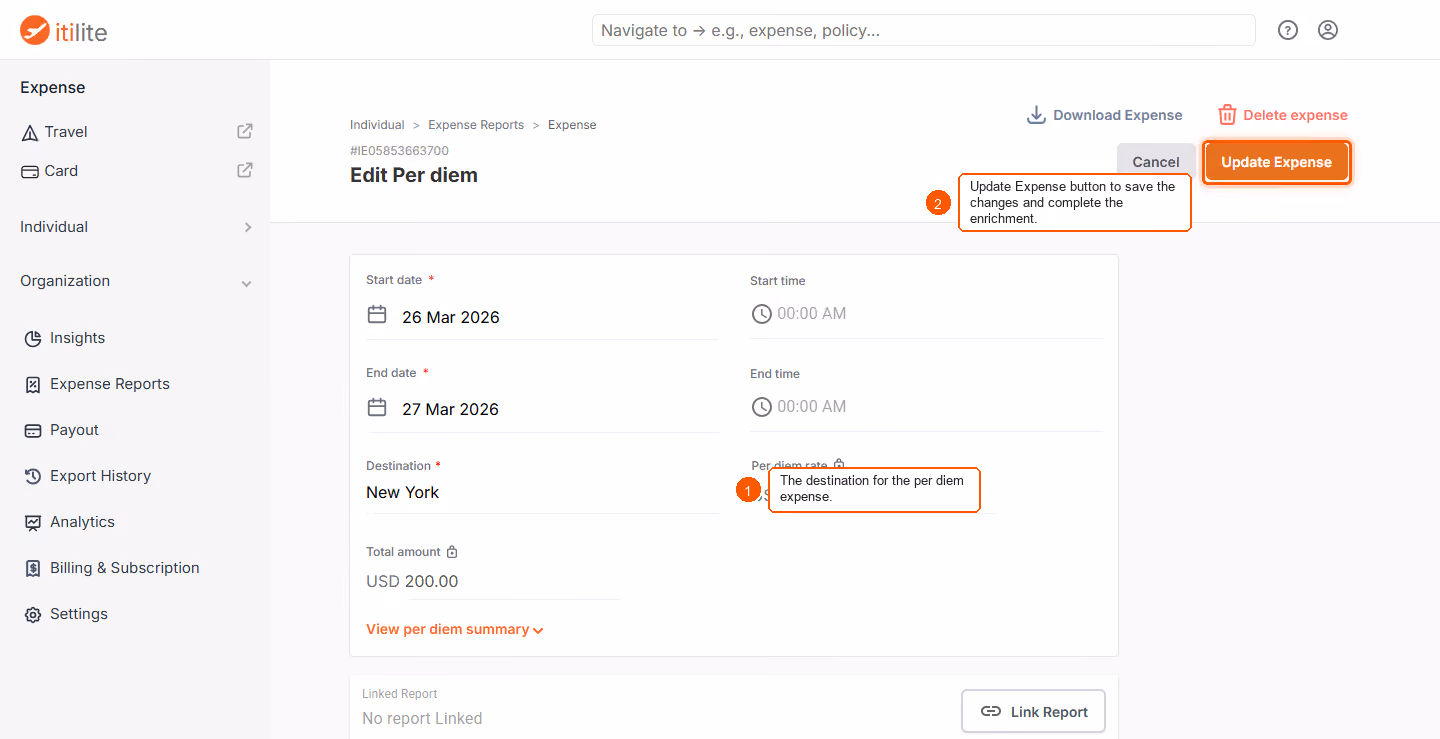Click the end time clock icon

(x=762, y=407)
